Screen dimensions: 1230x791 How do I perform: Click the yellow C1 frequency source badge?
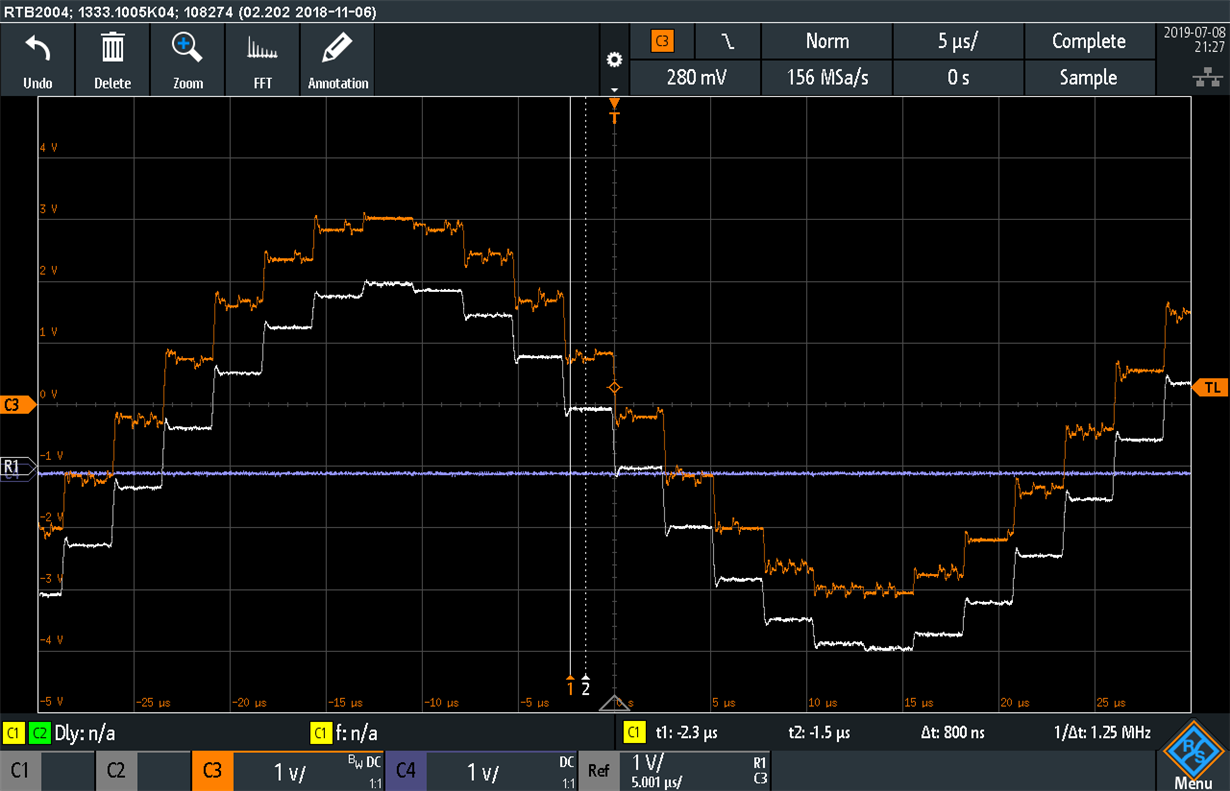[x=321, y=733]
